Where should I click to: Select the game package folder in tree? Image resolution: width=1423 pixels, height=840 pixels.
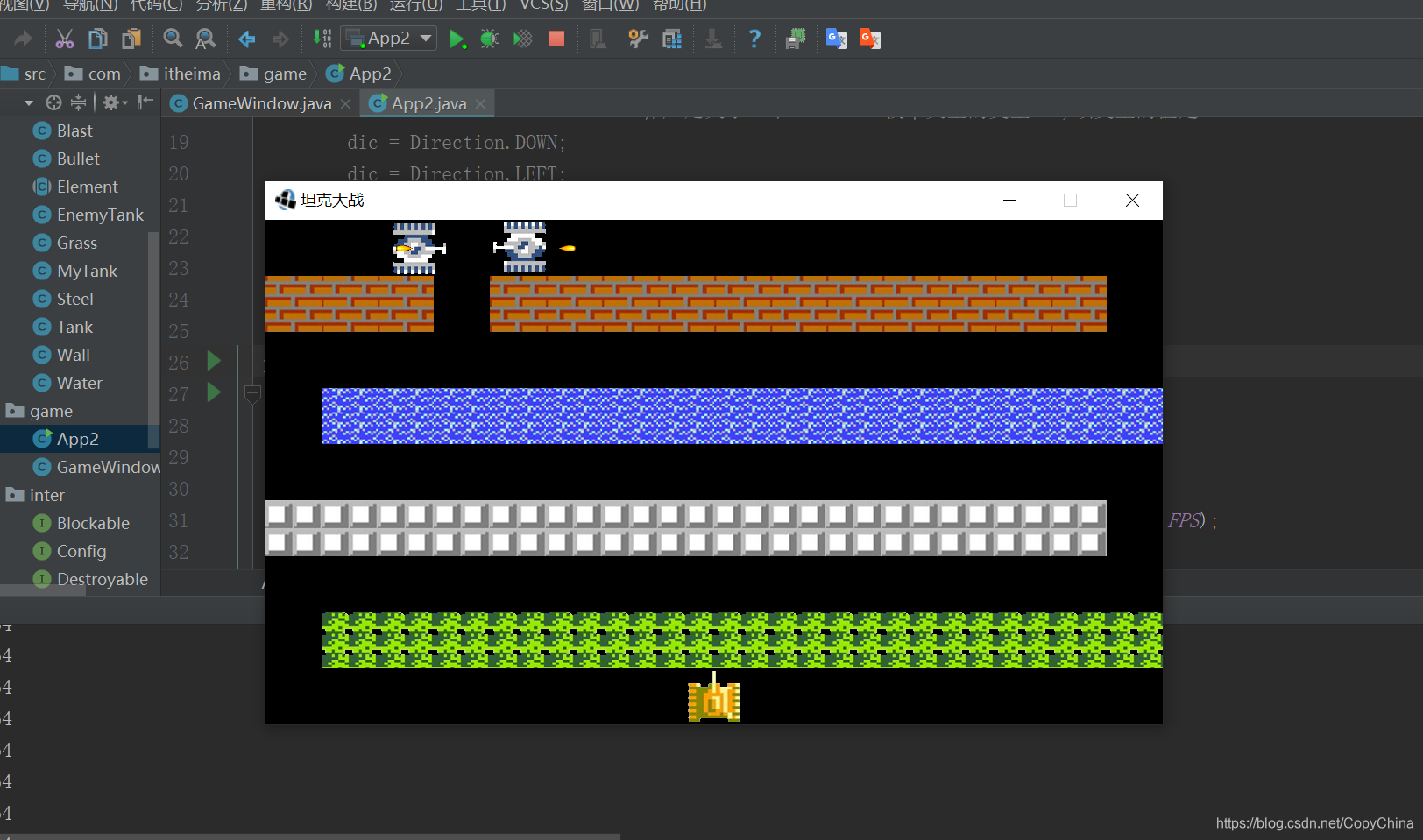51,411
